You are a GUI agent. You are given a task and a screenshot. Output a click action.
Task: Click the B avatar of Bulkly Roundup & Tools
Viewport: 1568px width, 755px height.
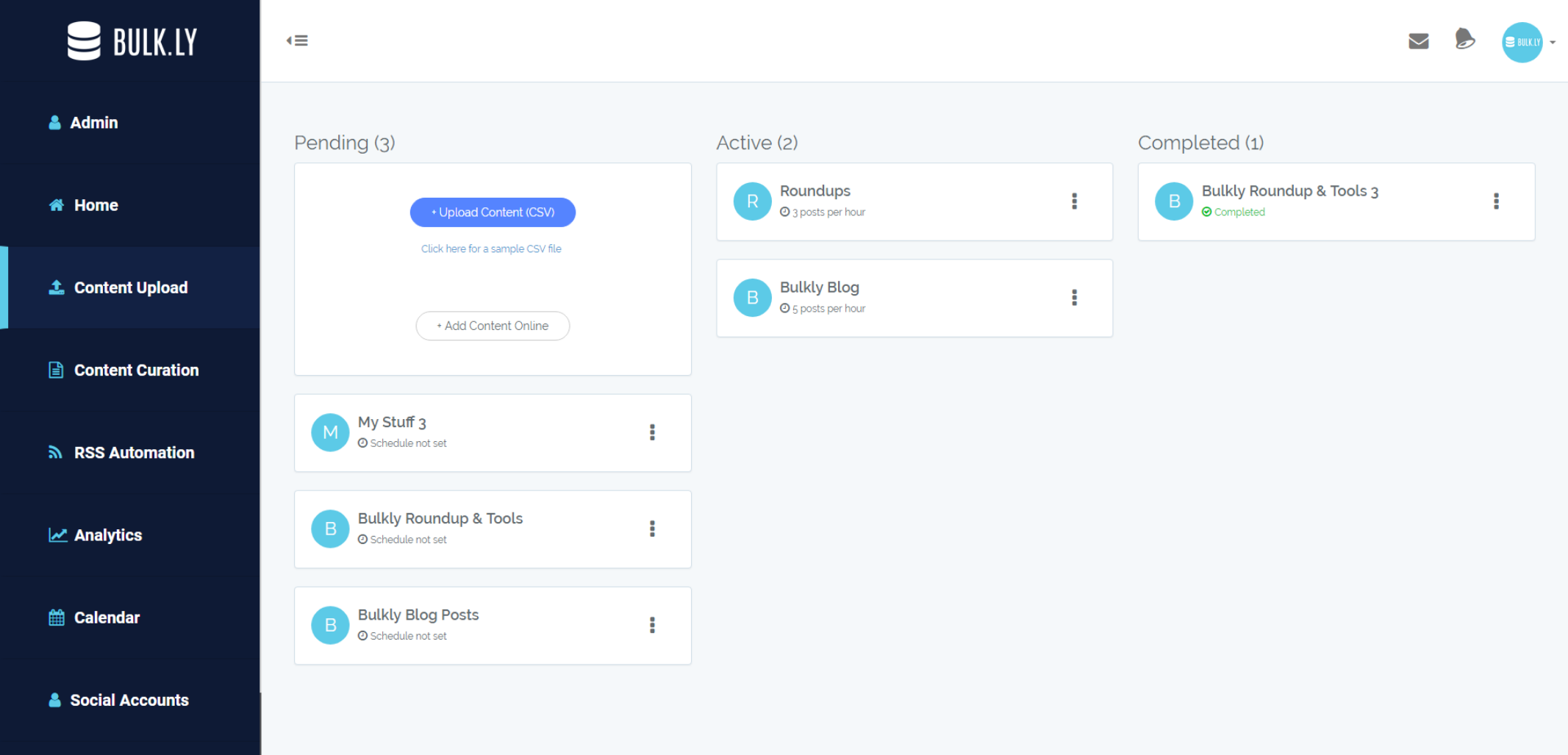tap(330, 529)
